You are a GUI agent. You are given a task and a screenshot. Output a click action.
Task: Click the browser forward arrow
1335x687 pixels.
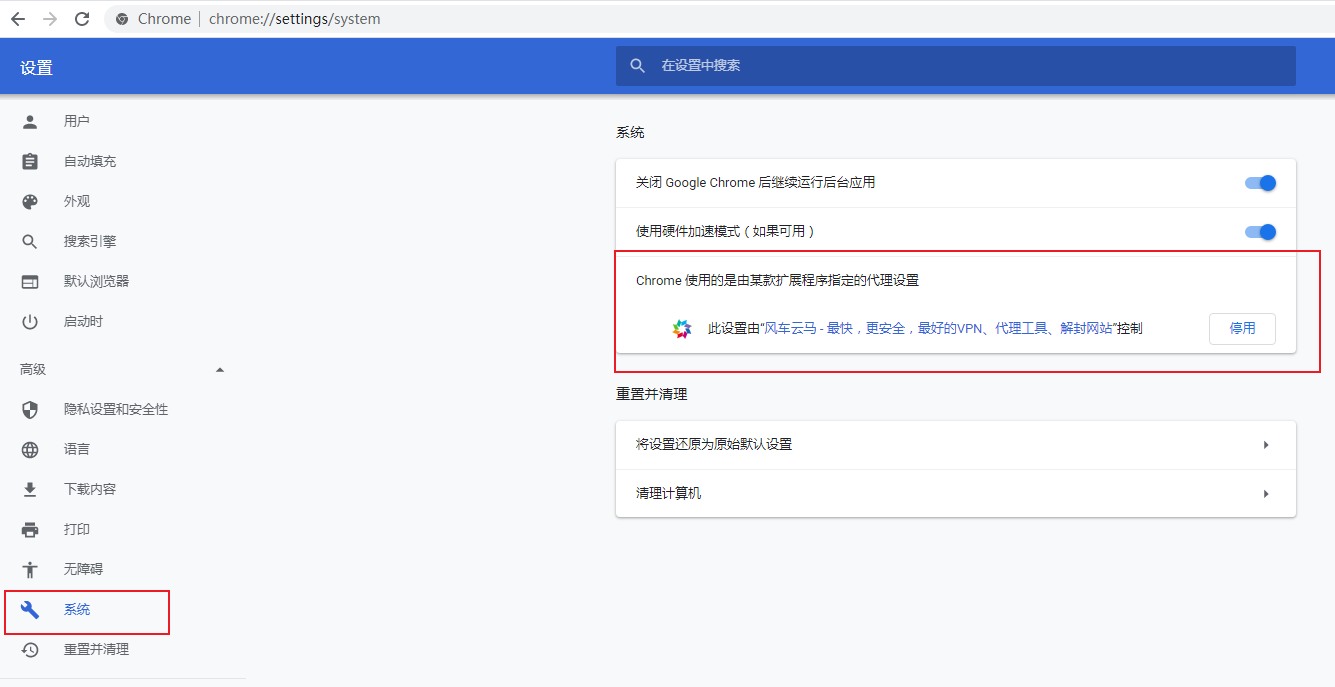click(50, 19)
